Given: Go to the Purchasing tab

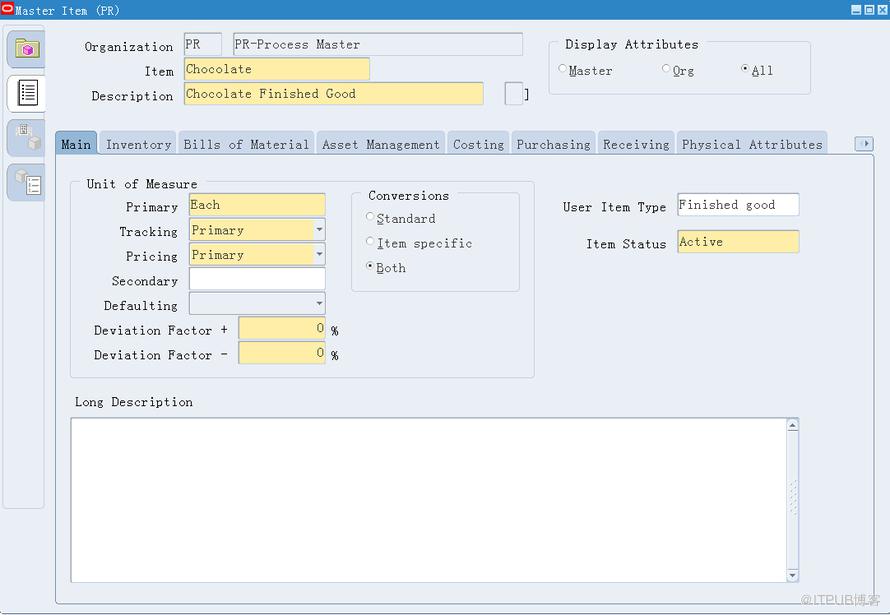Looking at the screenshot, I should point(553,145).
